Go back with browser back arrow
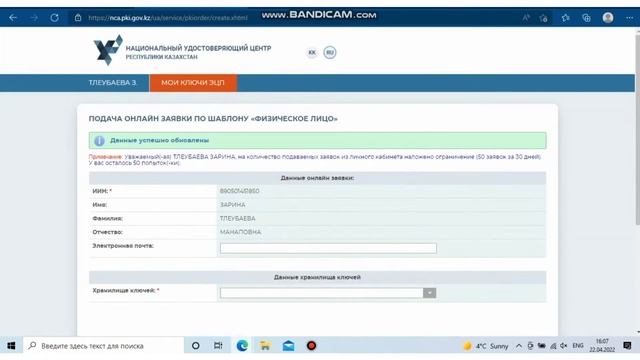640x360 pixels. [13, 18]
